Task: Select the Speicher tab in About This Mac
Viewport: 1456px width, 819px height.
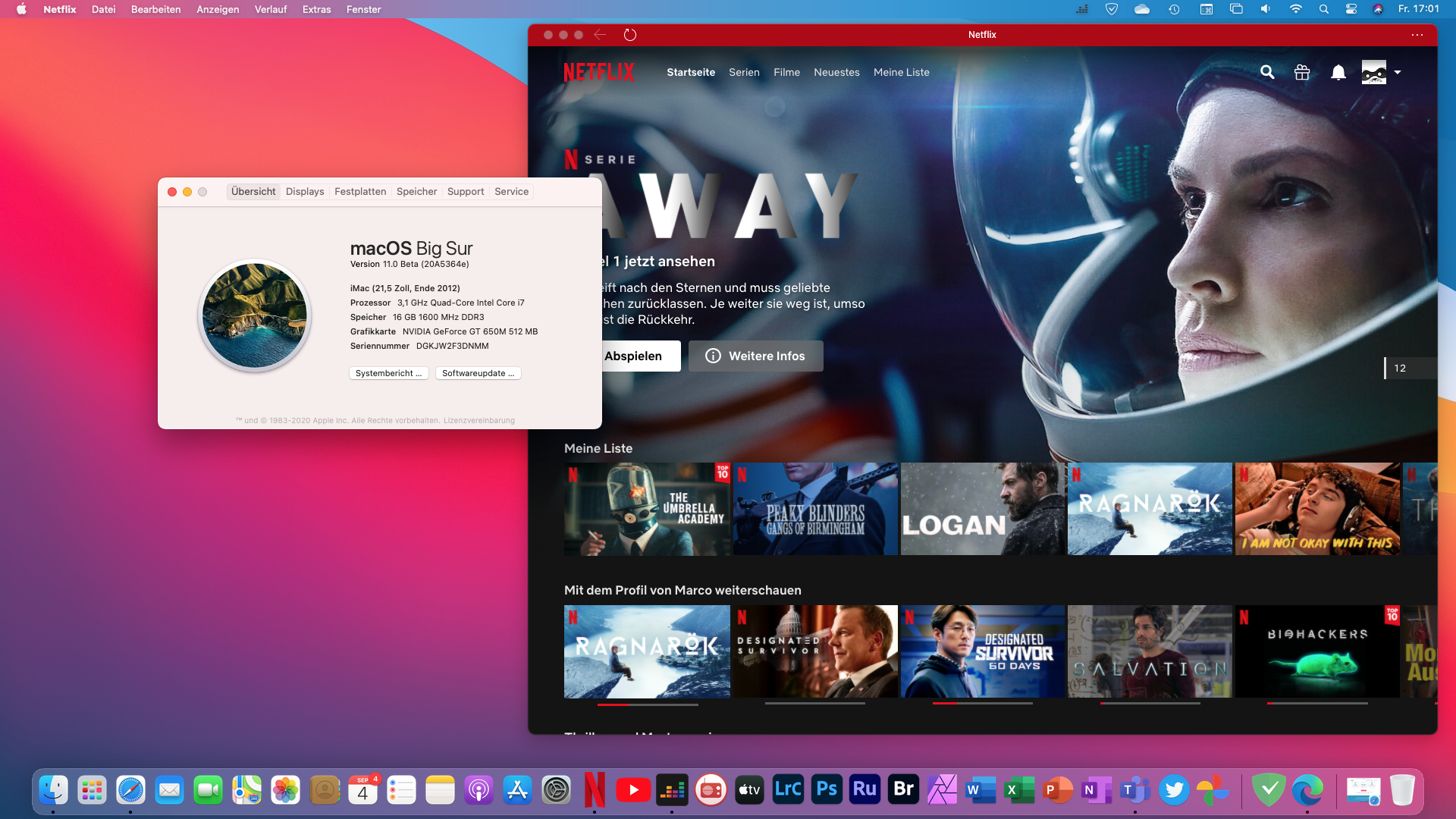Action: pyautogui.click(x=416, y=192)
